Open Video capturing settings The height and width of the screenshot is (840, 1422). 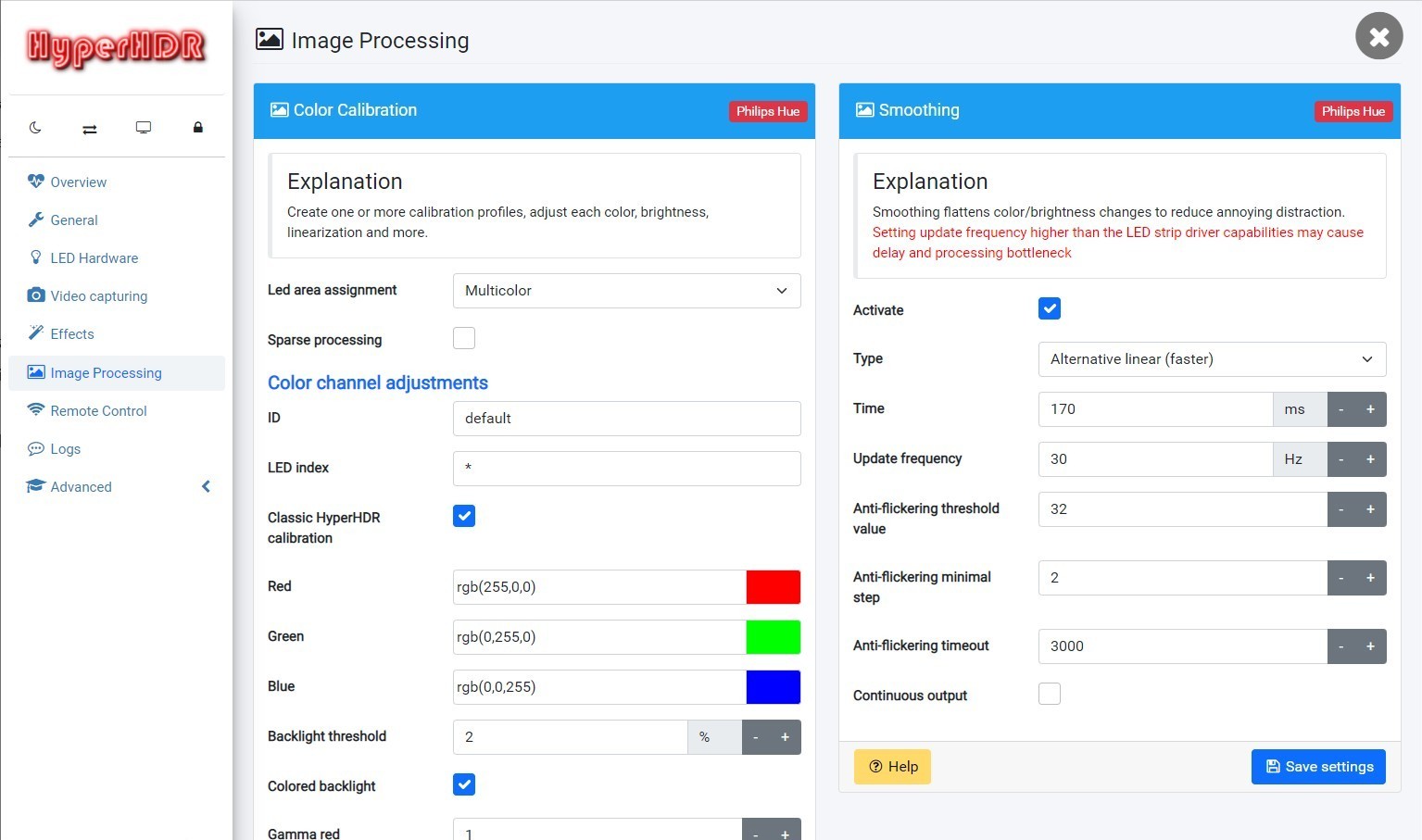pyautogui.click(x=99, y=295)
